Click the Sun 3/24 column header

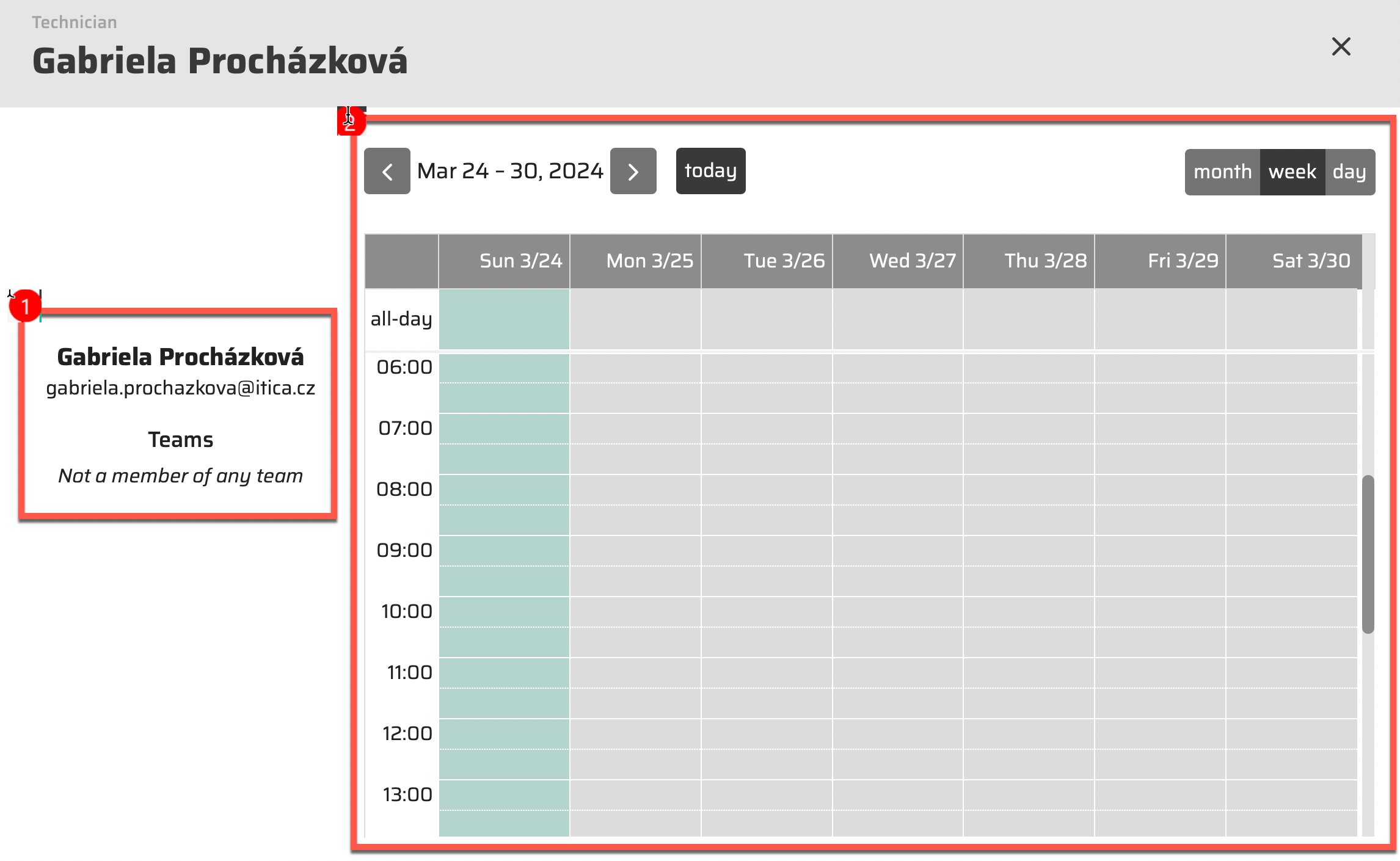click(520, 261)
